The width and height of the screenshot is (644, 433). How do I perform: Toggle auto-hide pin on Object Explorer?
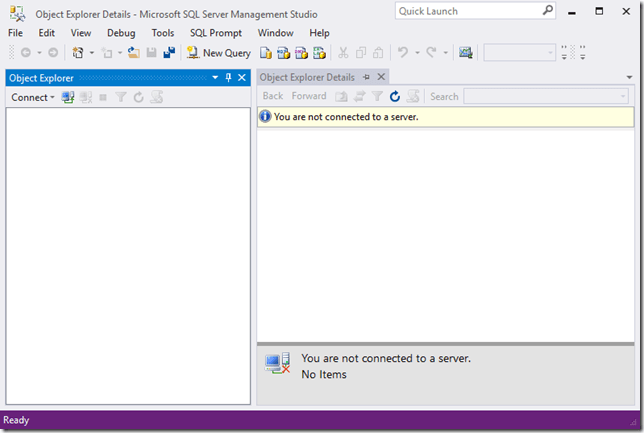pos(228,78)
